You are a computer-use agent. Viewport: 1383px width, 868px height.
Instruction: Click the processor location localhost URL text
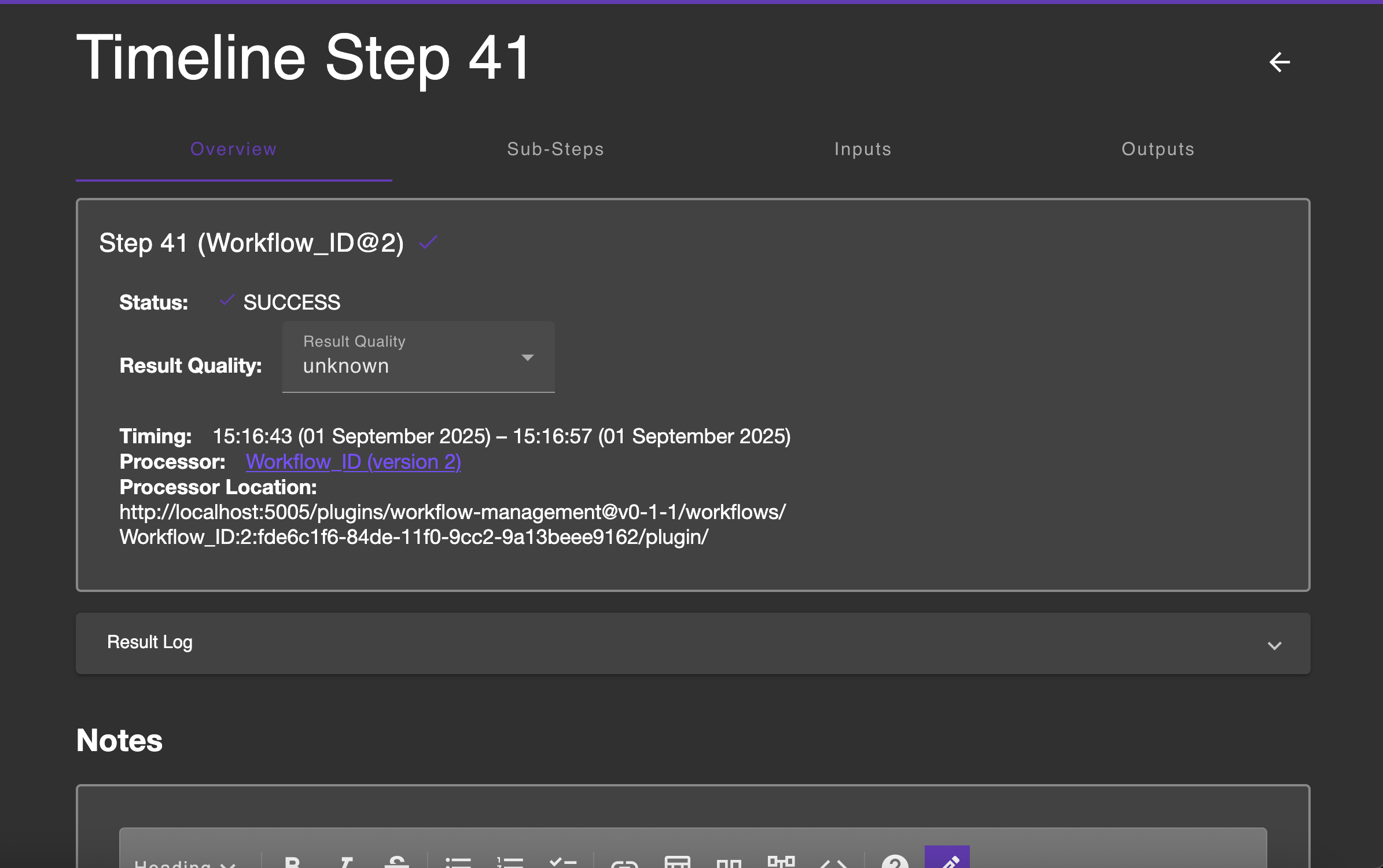coord(453,525)
